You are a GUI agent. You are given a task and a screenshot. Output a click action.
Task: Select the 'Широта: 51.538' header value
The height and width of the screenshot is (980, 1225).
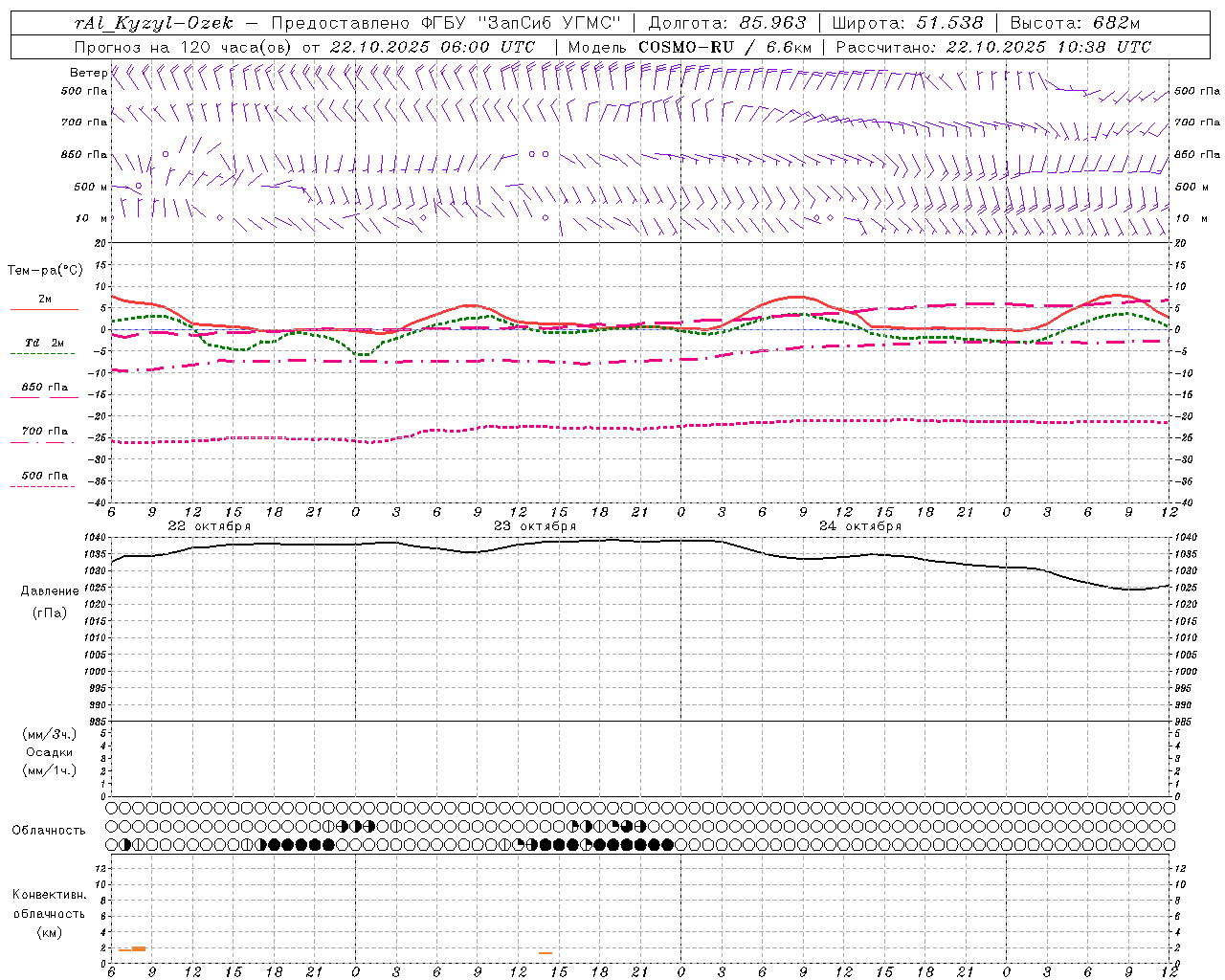[908, 23]
